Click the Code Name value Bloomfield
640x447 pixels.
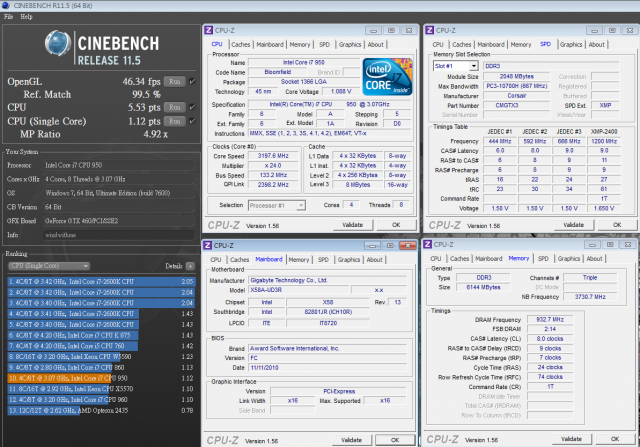tap(278, 72)
